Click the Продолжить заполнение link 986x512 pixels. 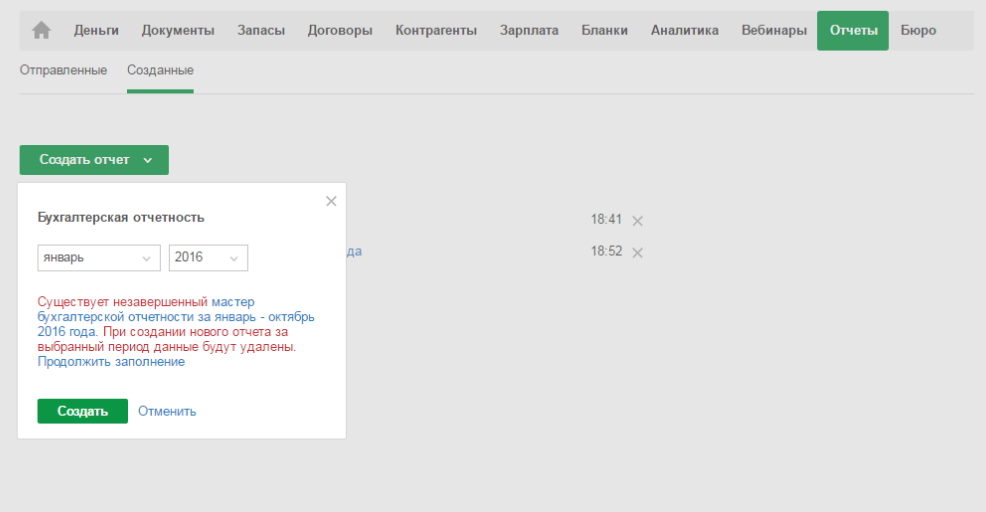(111, 362)
